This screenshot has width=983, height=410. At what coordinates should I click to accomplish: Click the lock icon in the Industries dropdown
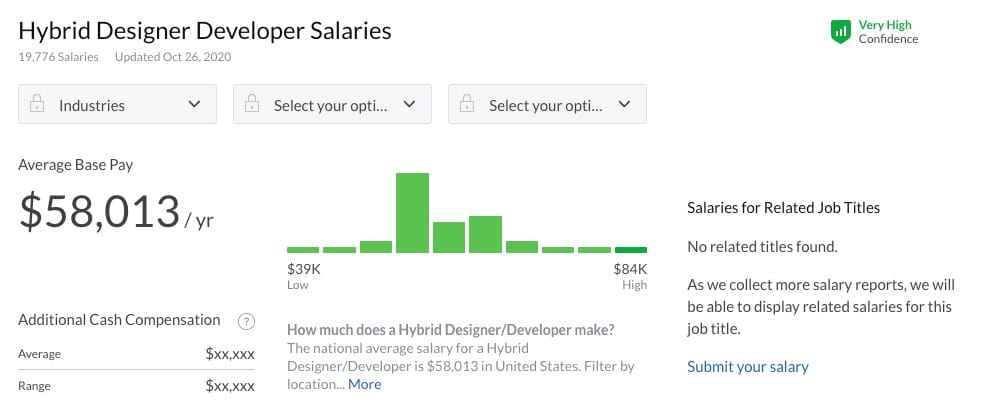point(37,105)
